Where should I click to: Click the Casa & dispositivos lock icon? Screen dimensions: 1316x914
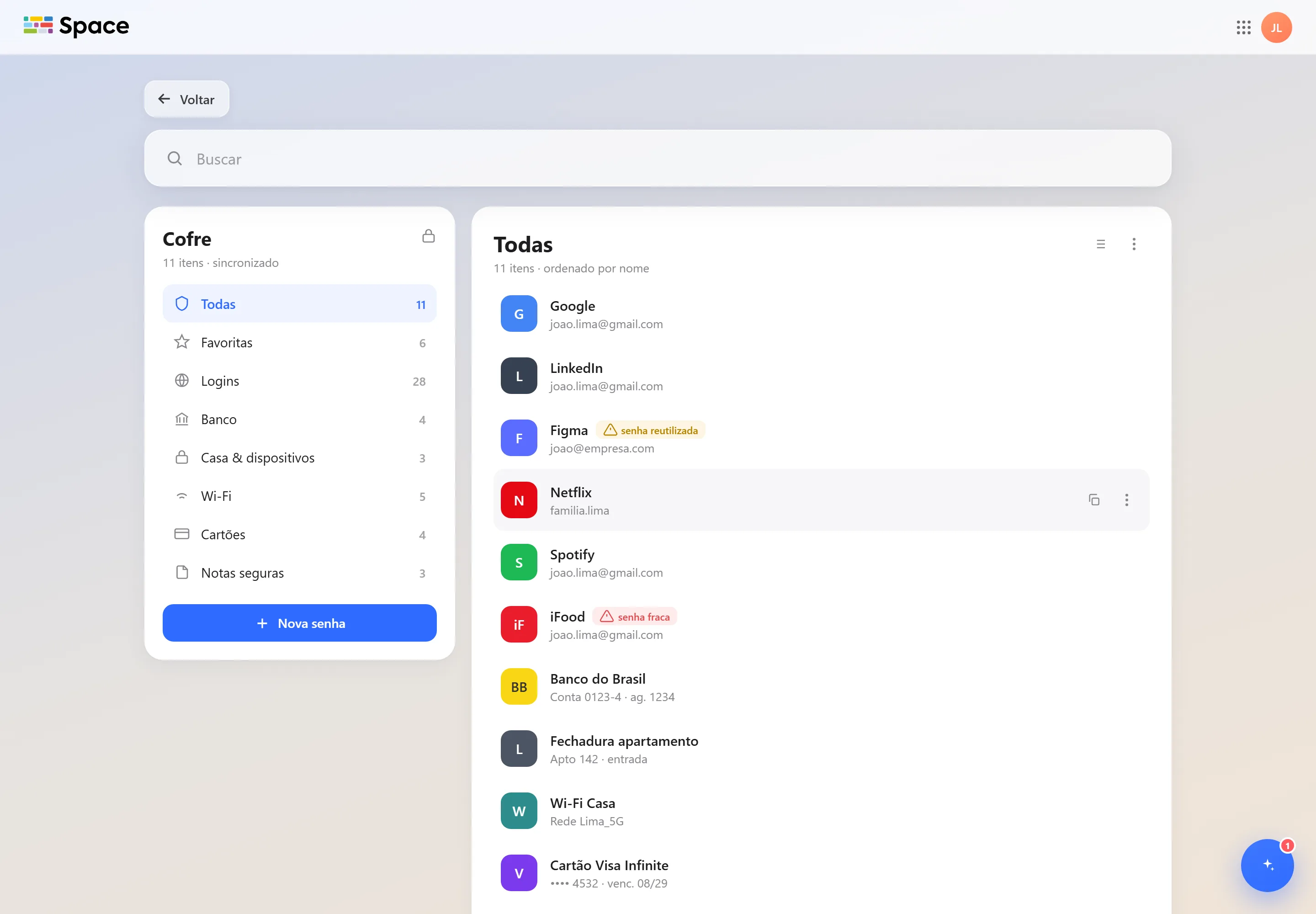pos(181,457)
